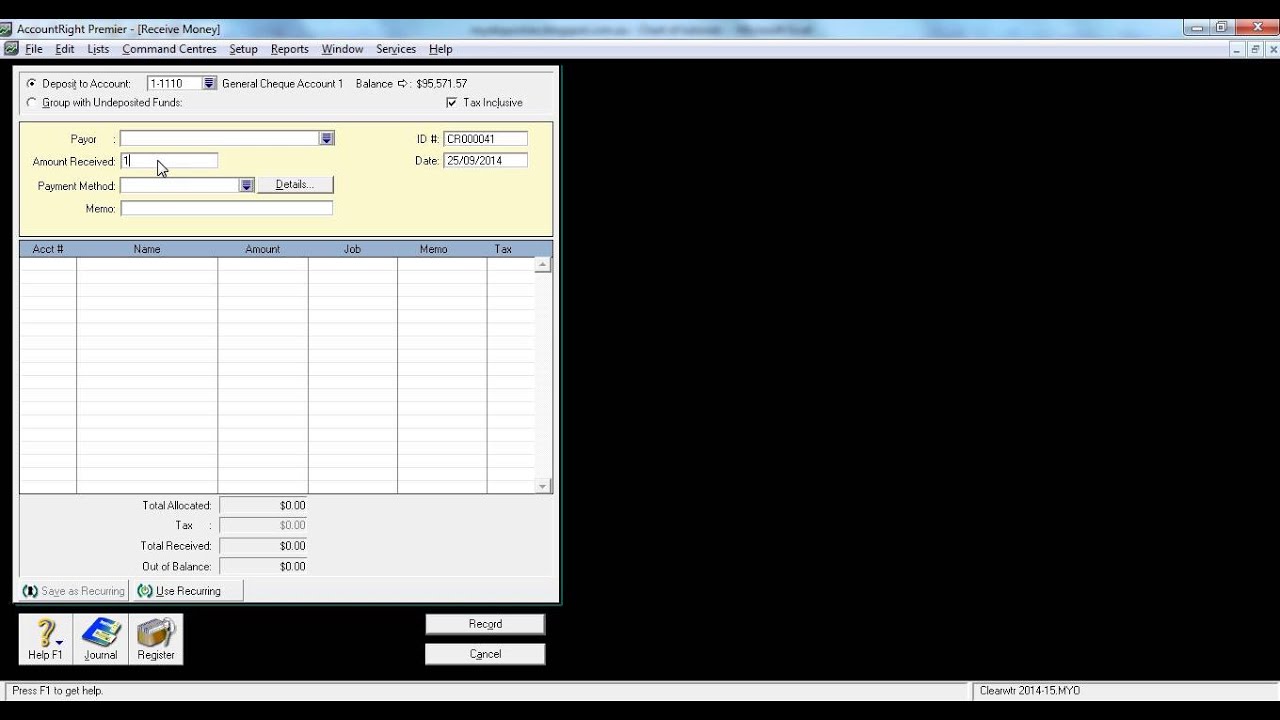The width and height of the screenshot is (1280, 720).
Task: Click the account number field 1-1110
Action: click(174, 84)
